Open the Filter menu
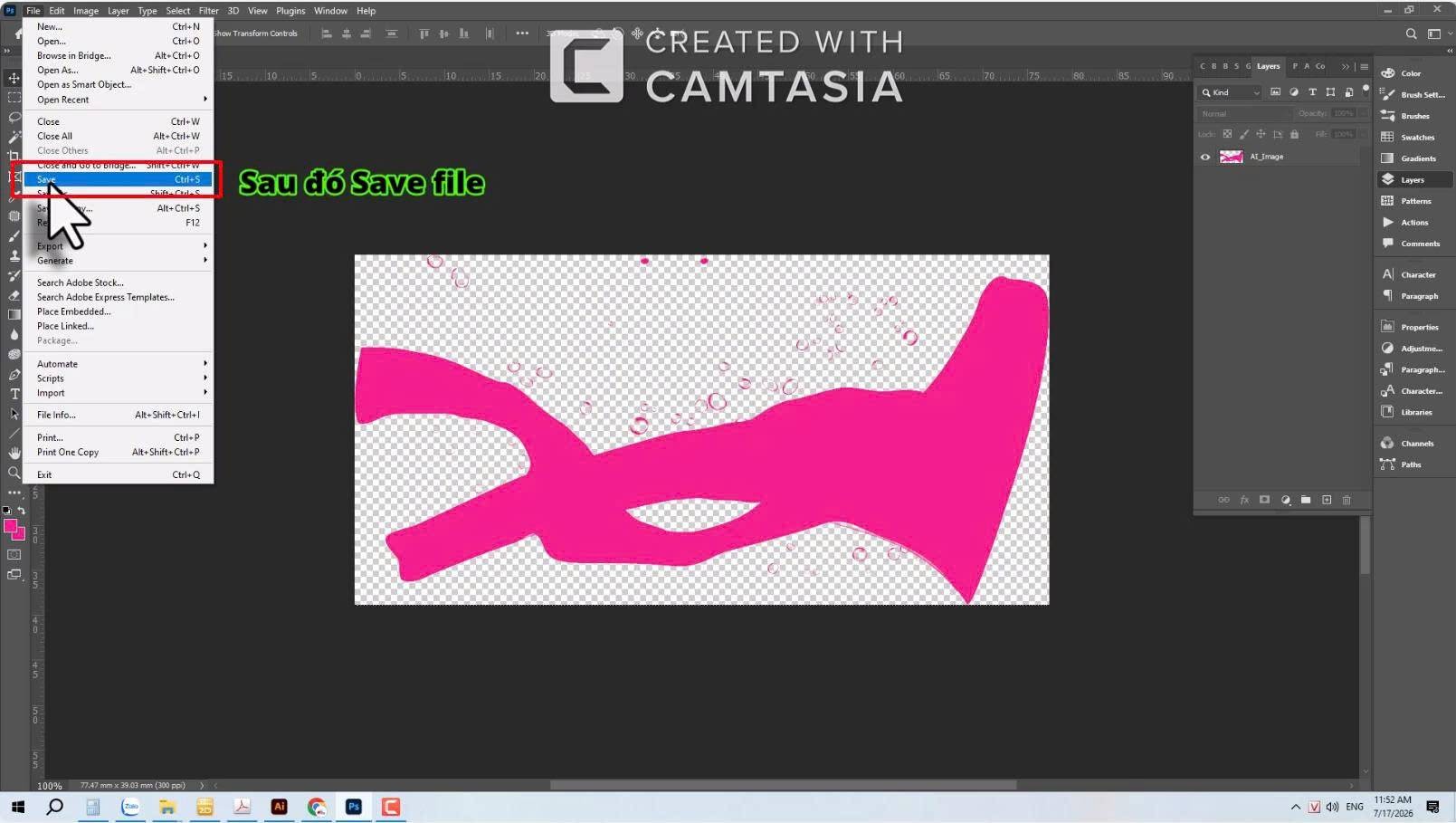The height and width of the screenshot is (823, 1456). 209,11
